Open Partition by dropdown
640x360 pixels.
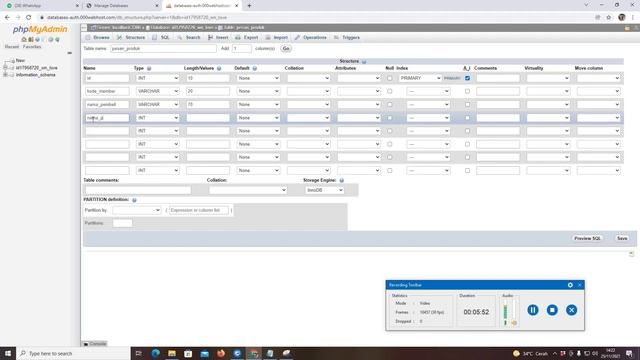click(x=137, y=210)
